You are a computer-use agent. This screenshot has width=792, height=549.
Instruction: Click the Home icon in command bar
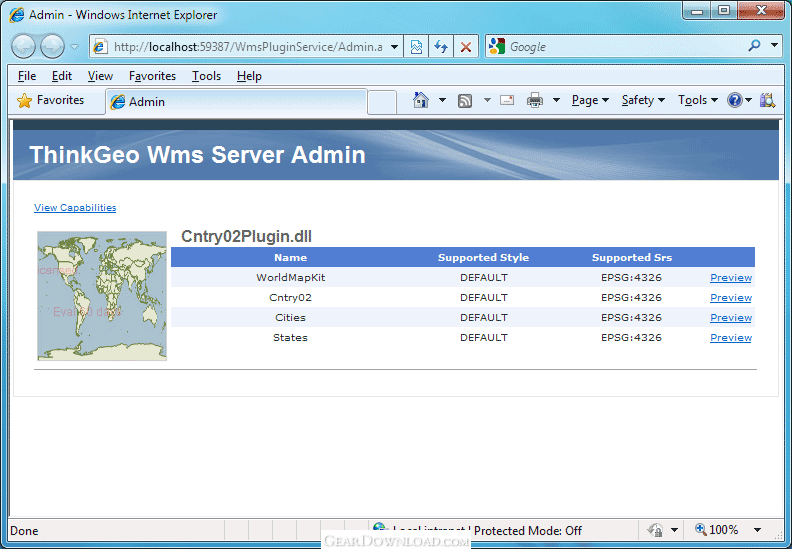(421, 100)
